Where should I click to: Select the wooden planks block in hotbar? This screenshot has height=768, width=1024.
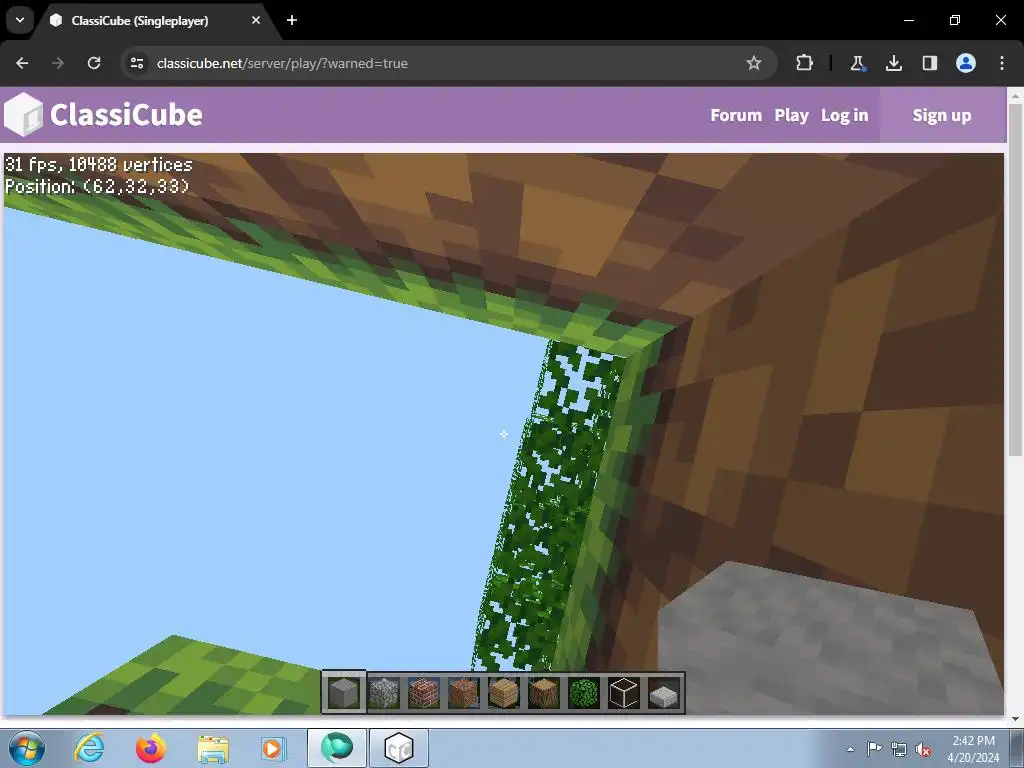click(x=504, y=692)
